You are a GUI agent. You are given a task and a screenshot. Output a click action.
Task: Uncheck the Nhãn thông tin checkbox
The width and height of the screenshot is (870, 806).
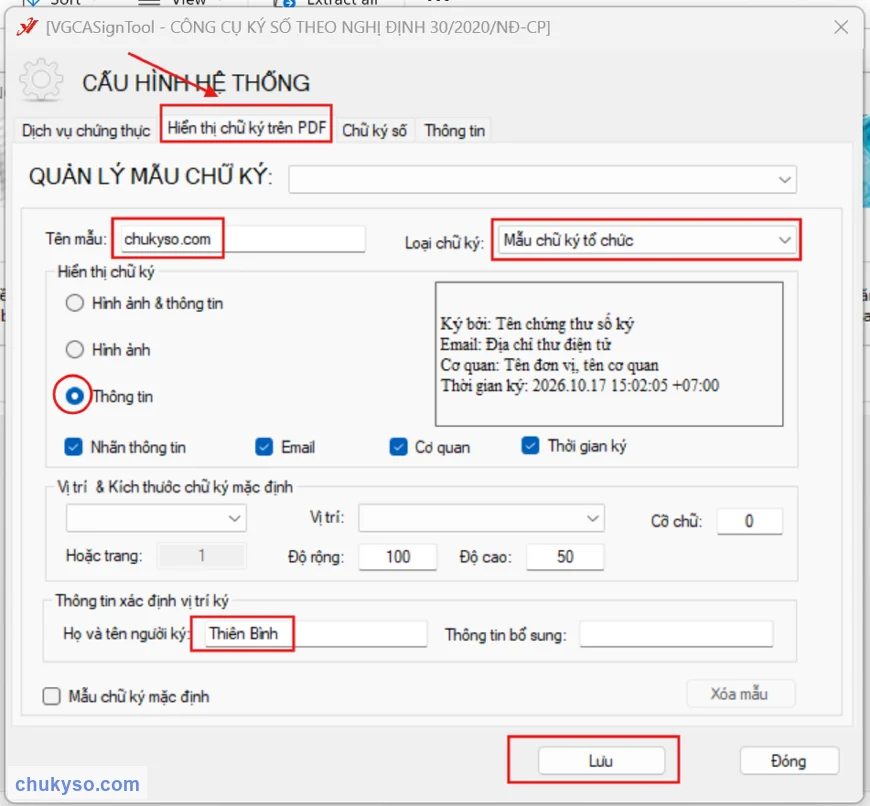[73, 447]
